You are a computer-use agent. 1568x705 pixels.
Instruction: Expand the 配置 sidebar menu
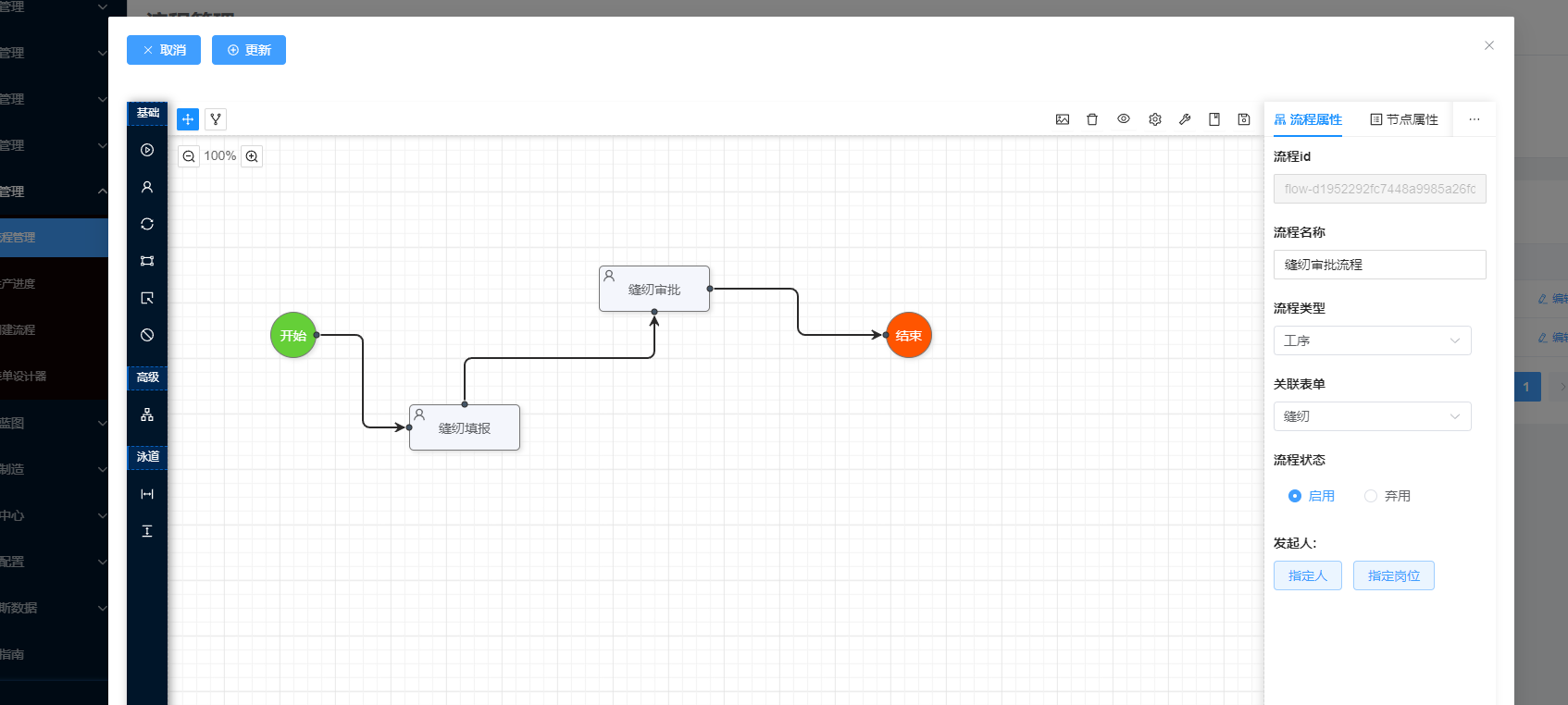[x=54, y=562]
